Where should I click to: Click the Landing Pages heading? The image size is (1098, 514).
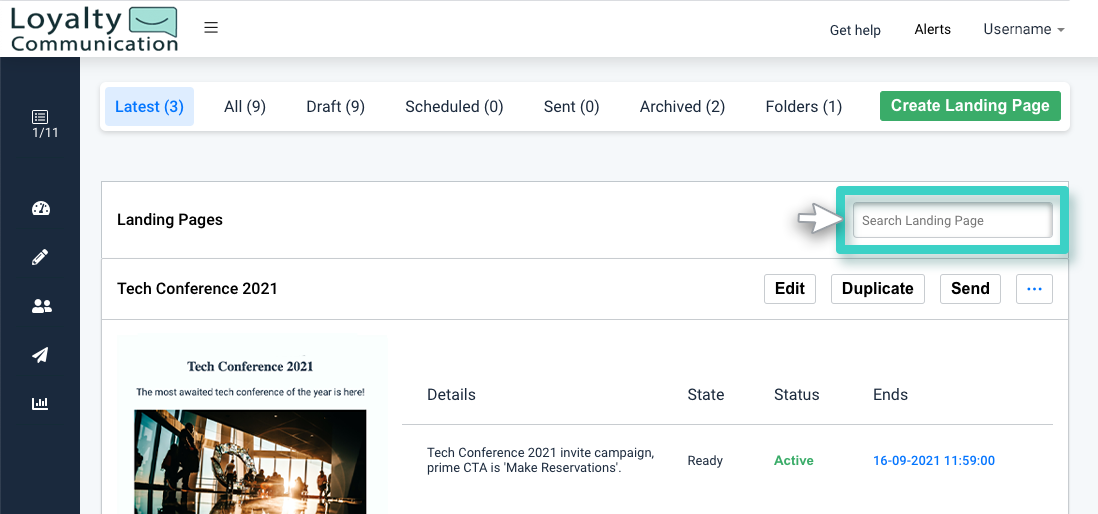click(169, 220)
